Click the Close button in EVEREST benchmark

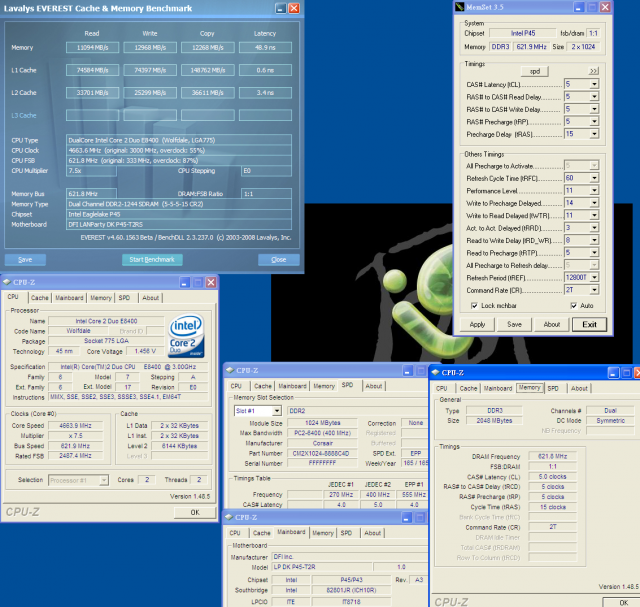pyautogui.click(x=279, y=260)
